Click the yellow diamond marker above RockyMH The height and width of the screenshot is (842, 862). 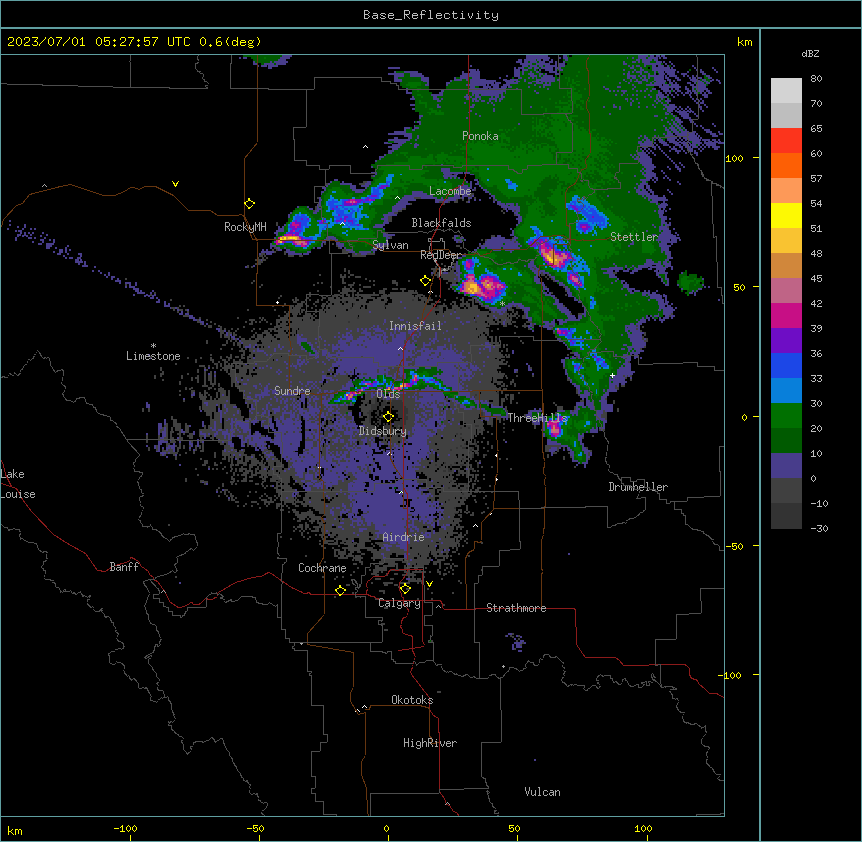pos(250,204)
